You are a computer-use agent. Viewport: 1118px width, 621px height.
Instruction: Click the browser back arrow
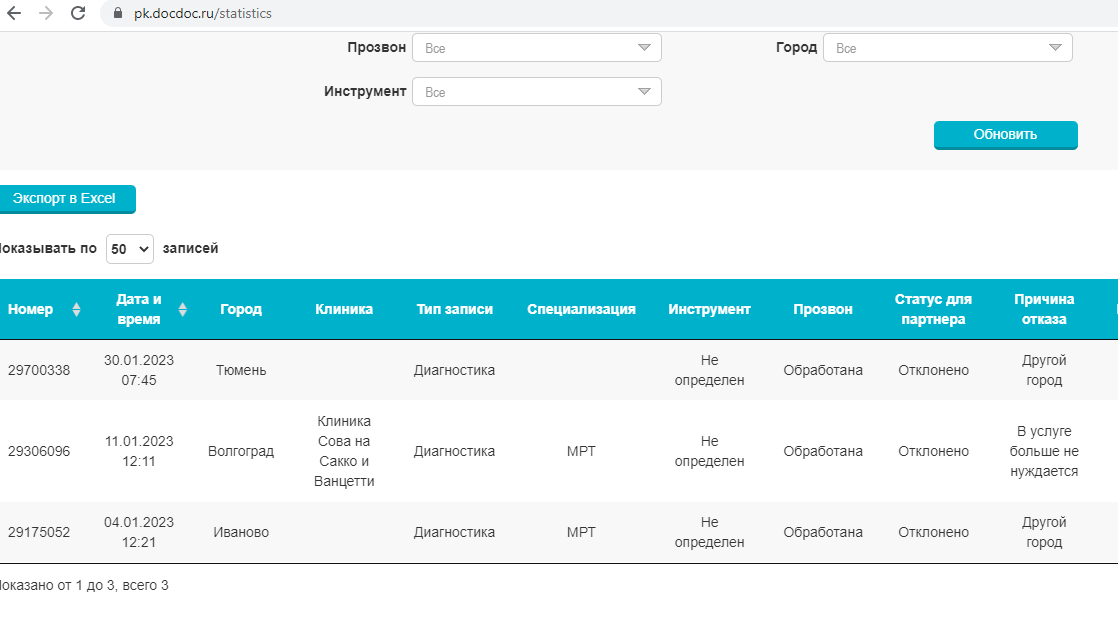tap(14, 14)
